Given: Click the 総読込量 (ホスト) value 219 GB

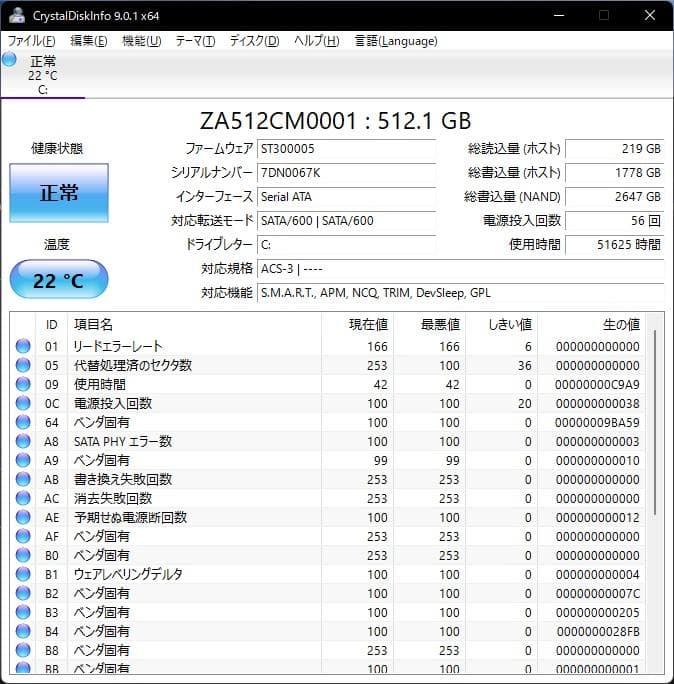Looking at the screenshot, I should pos(615,149).
